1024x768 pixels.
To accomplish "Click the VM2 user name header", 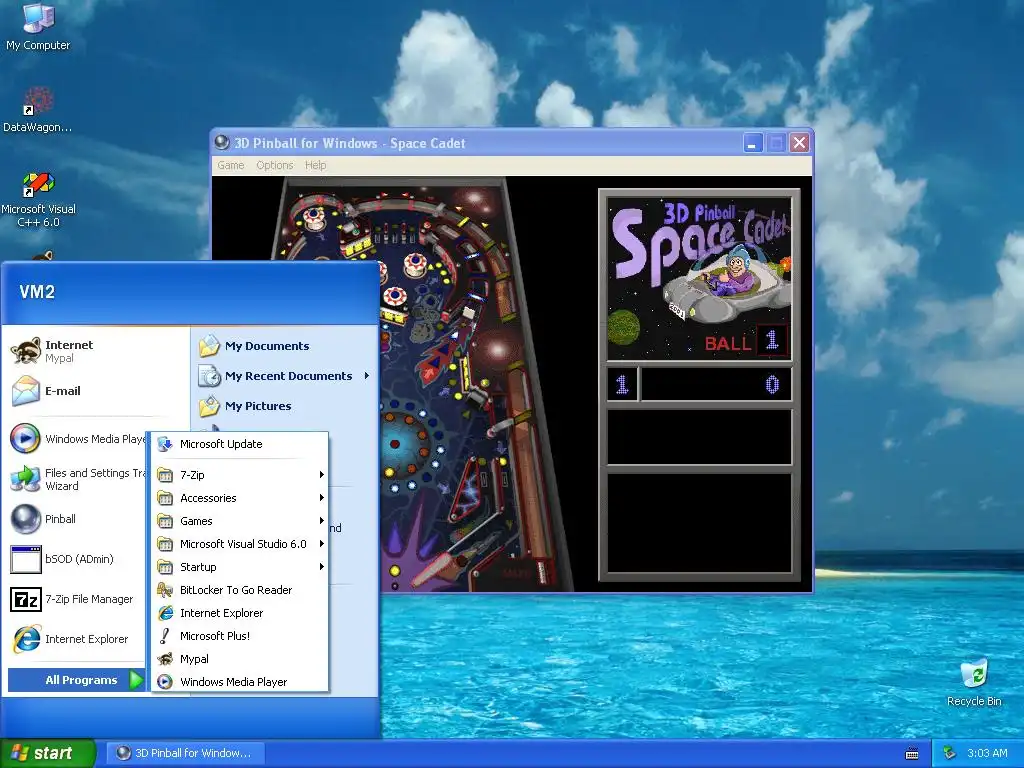I will pyautogui.click(x=37, y=292).
